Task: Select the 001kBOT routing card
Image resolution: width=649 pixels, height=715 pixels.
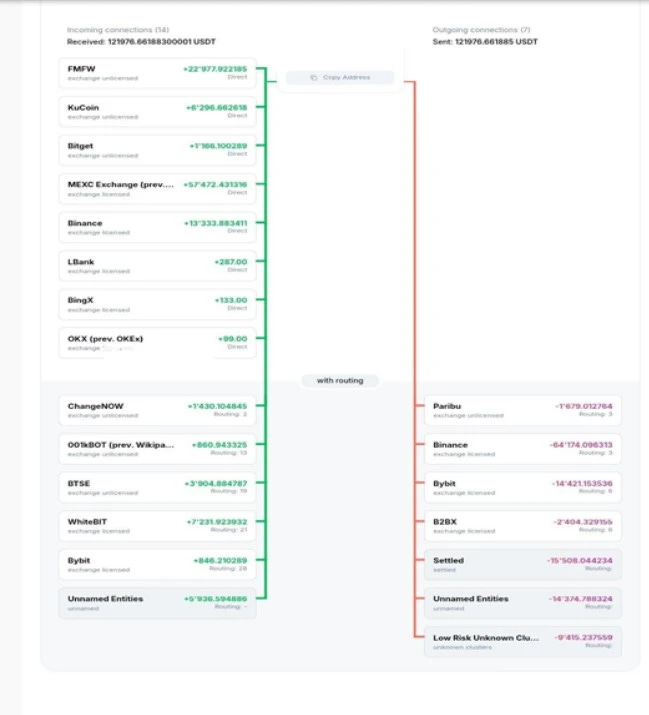Action: coord(157,449)
